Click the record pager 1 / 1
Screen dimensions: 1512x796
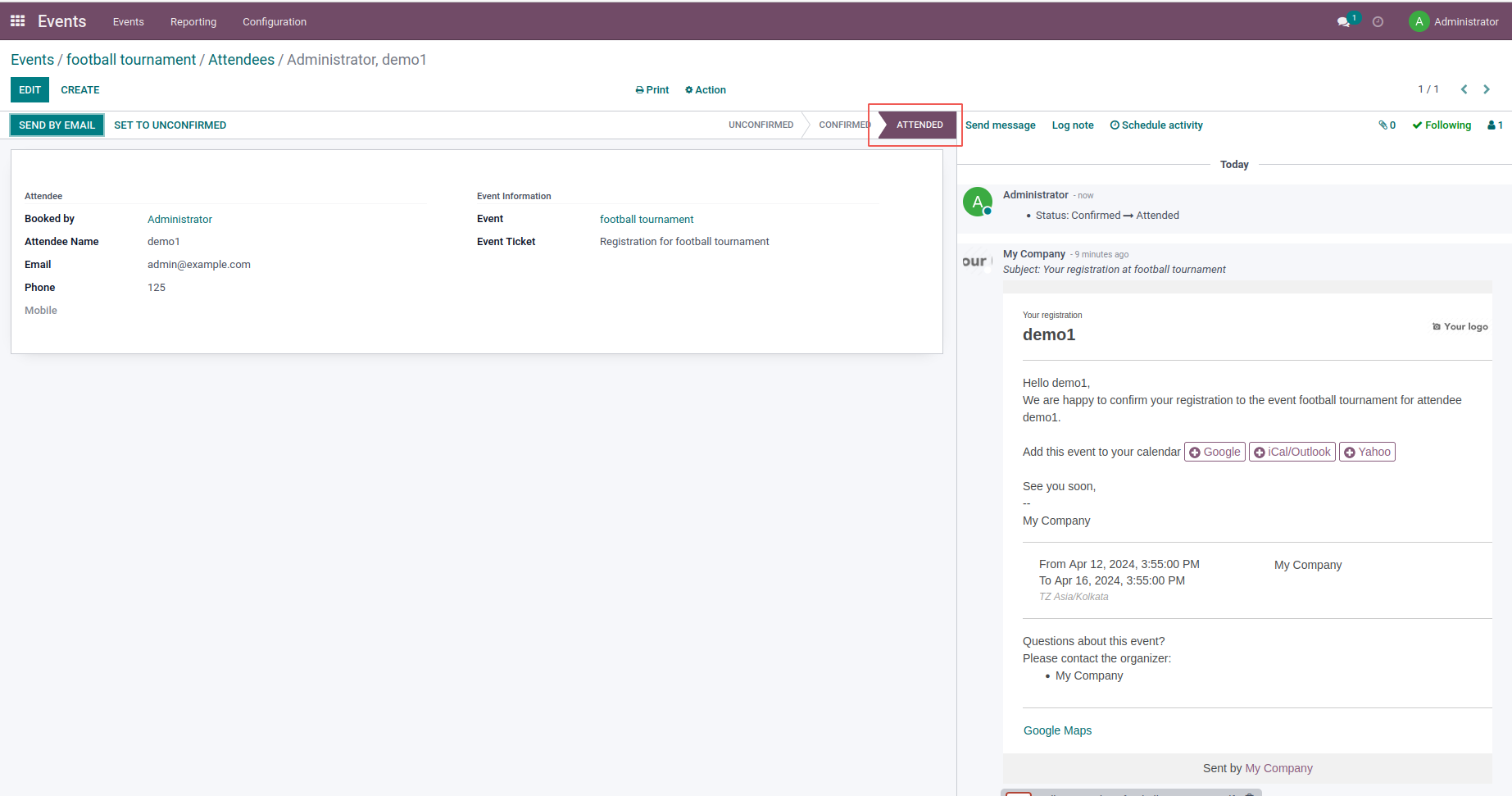pos(1428,89)
